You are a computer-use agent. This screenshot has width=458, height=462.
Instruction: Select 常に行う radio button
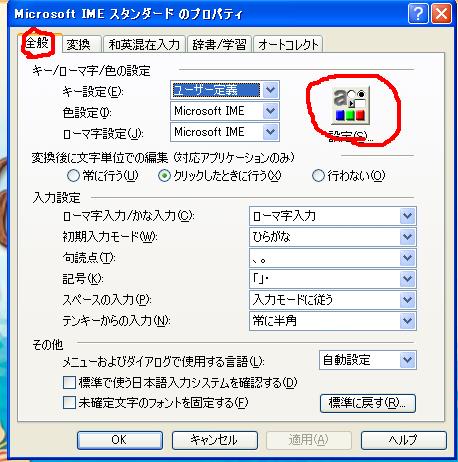[x=73, y=176]
